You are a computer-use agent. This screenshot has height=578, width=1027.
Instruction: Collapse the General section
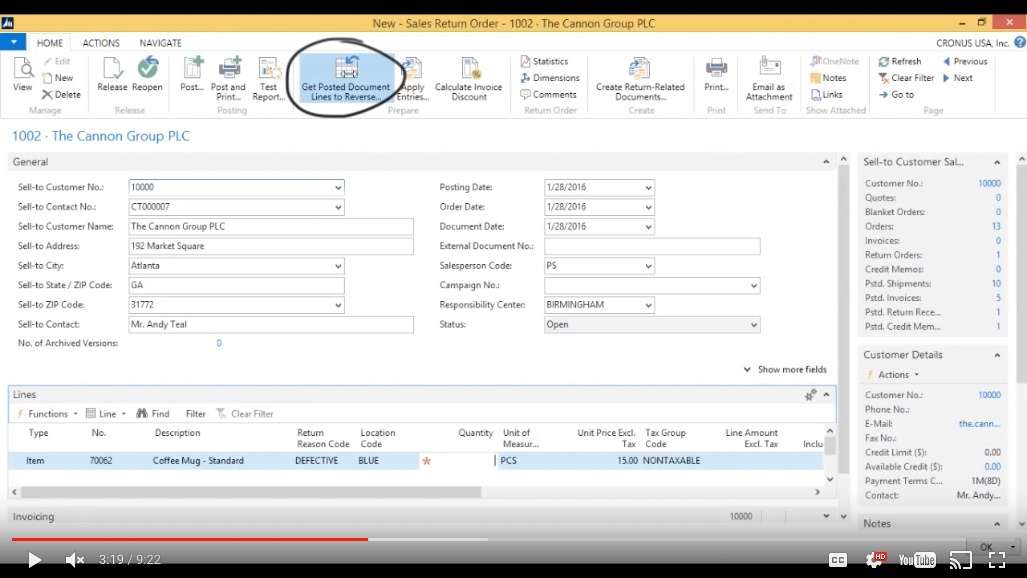(x=826, y=162)
